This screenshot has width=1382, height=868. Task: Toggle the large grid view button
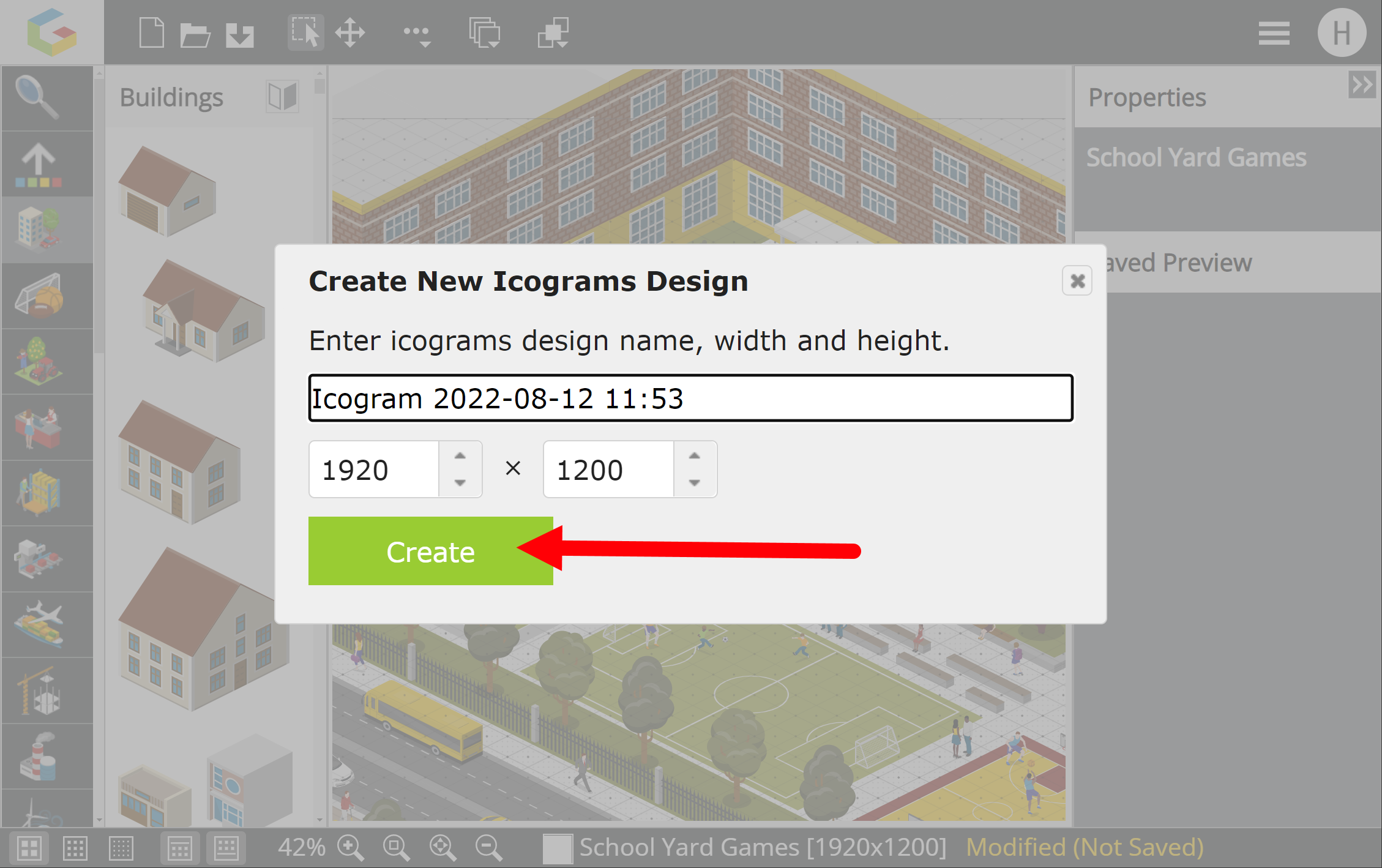(29, 848)
